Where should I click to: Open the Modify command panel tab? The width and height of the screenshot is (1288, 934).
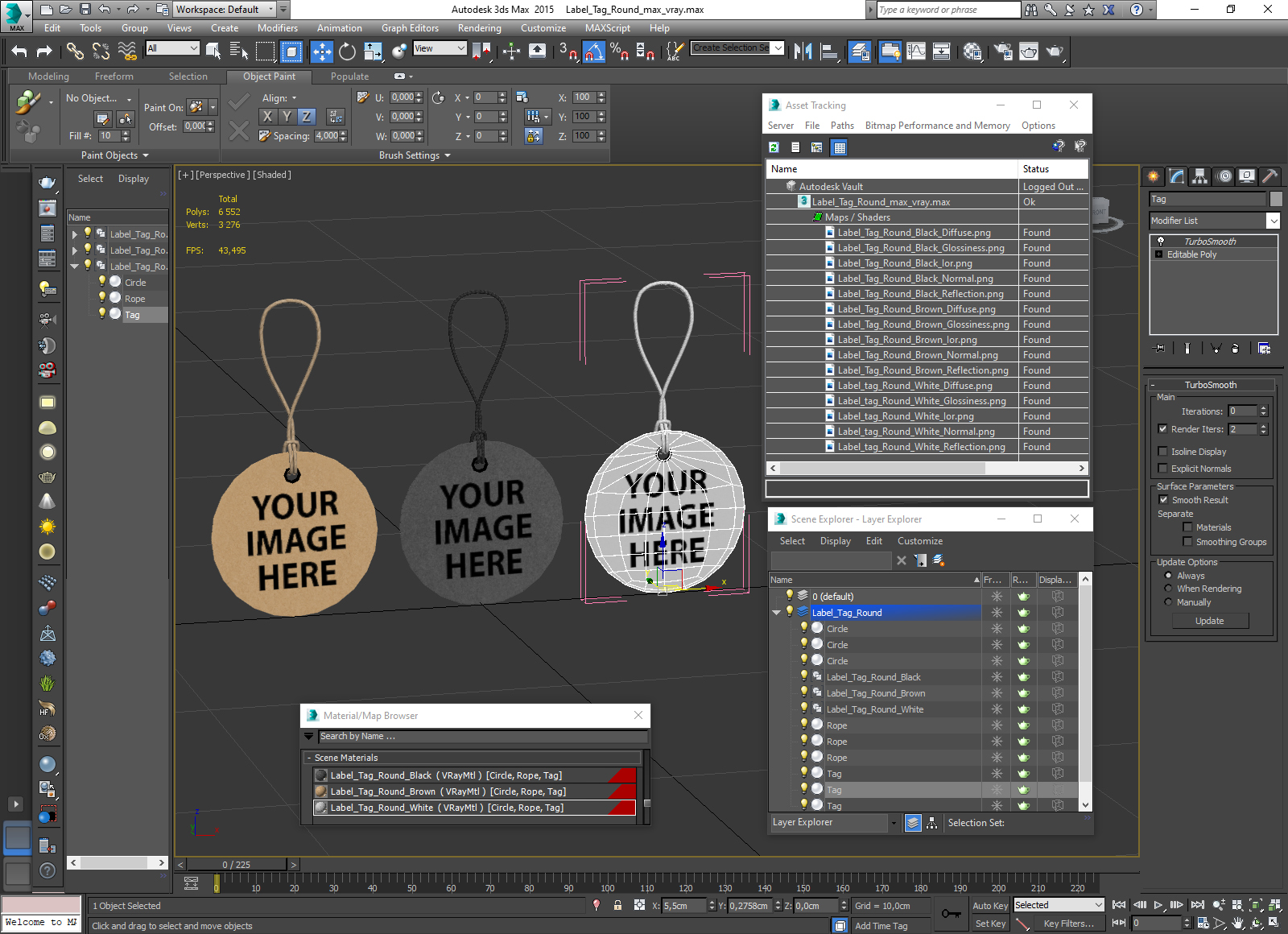[x=1177, y=176]
